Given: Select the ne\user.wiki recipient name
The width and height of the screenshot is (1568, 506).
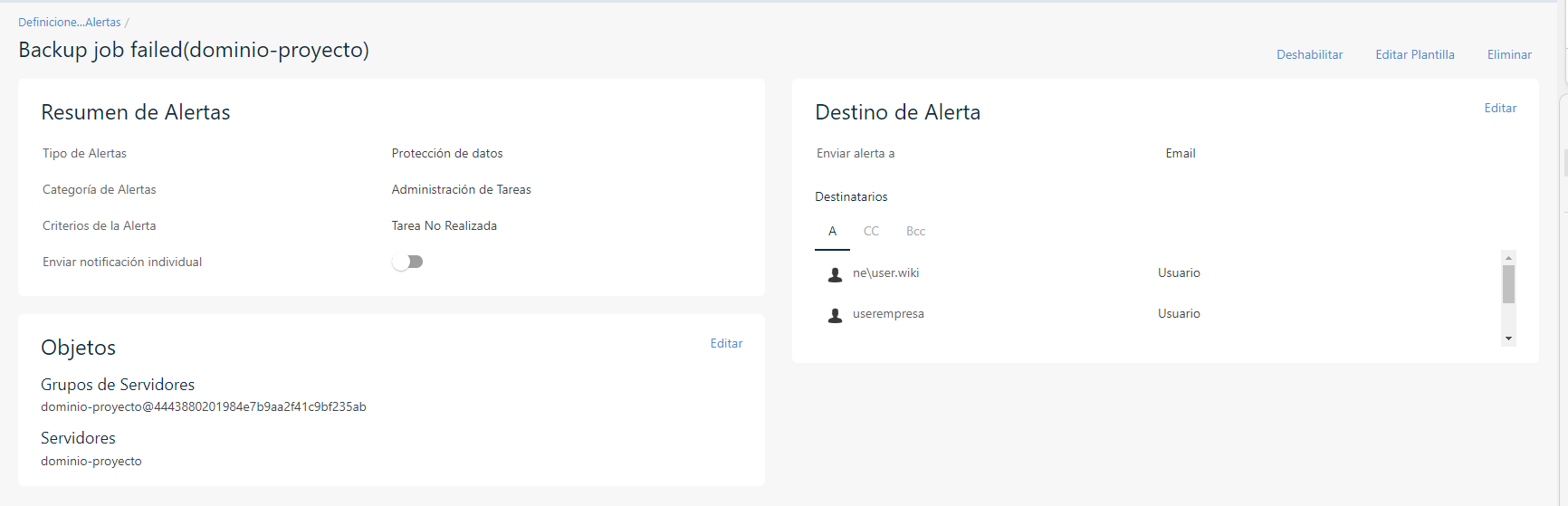Looking at the screenshot, I should [885, 273].
